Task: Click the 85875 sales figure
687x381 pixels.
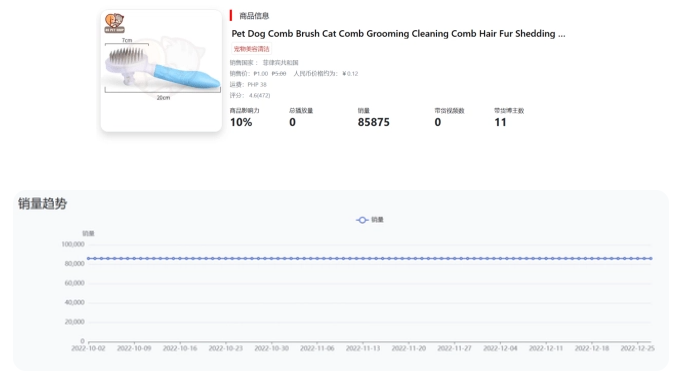Action: pyautogui.click(x=373, y=122)
